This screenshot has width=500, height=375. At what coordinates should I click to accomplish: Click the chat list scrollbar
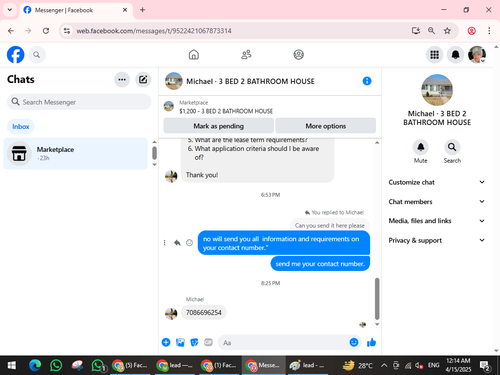tap(154, 153)
